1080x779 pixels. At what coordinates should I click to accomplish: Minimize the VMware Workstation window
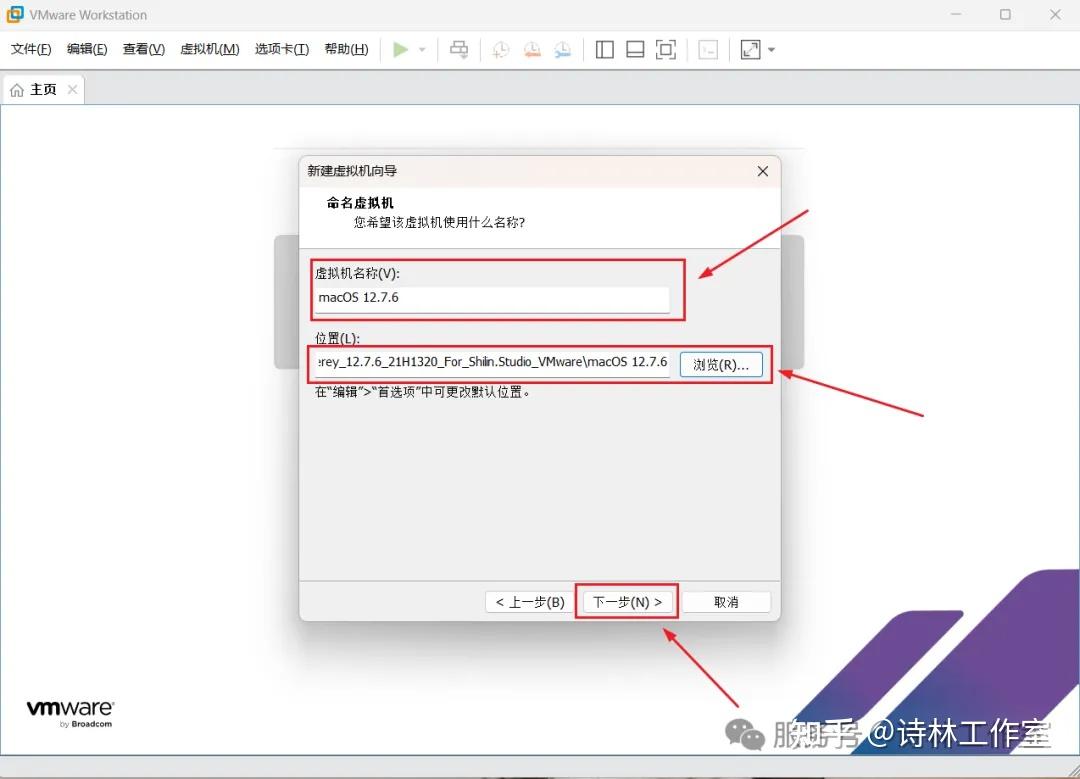[955, 14]
